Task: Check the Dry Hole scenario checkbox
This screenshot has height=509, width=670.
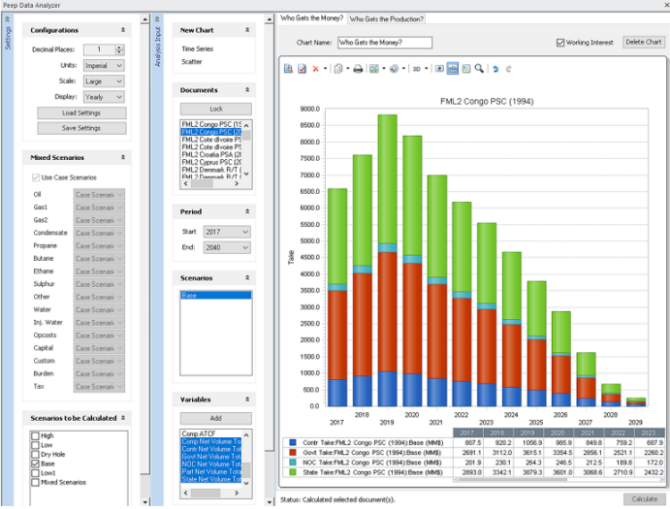Action: coord(35,454)
